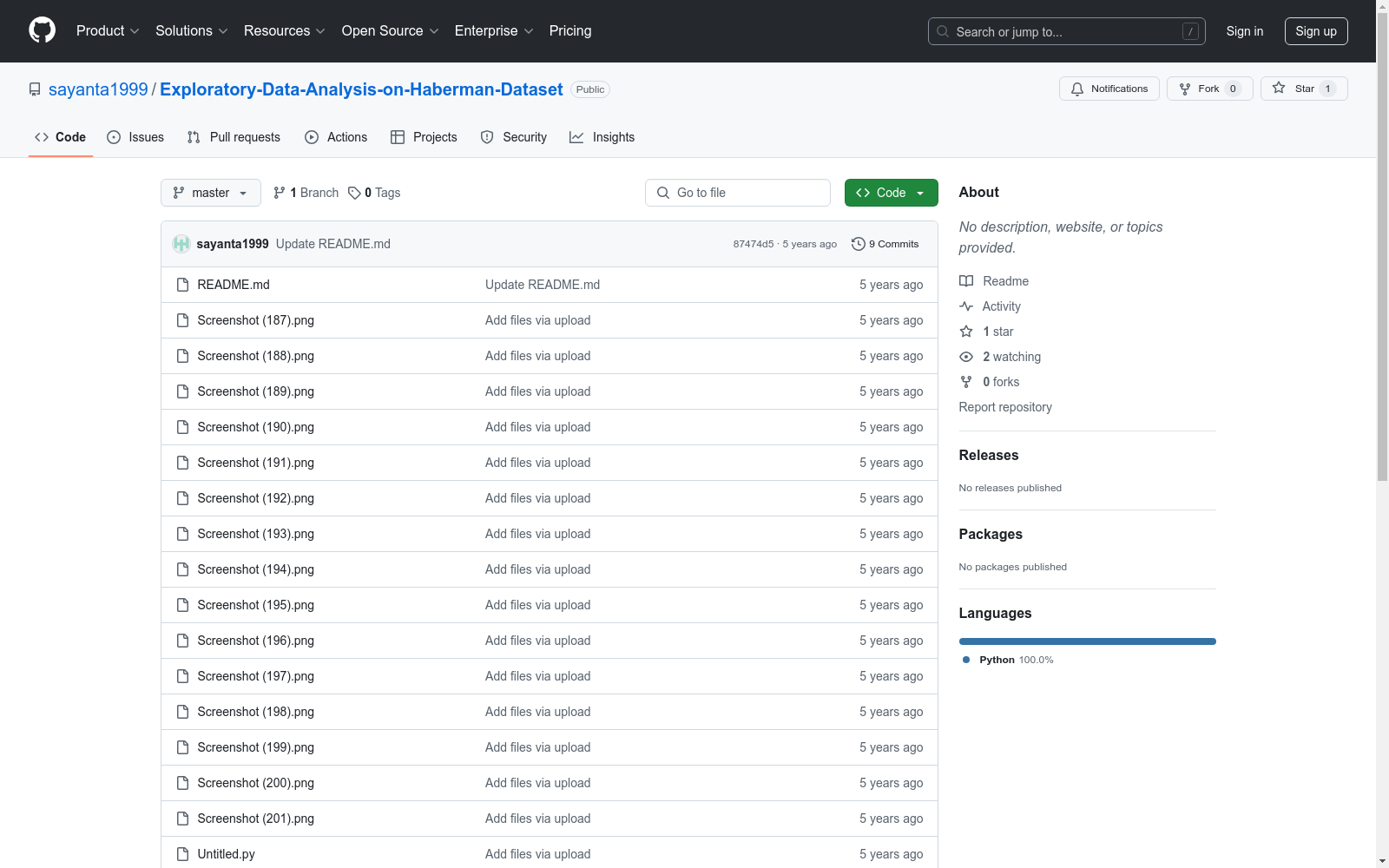Image resolution: width=1389 pixels, height=868 pixels.
Task: Click the clock history icon beside 9 Commits
Action: tap(859, 244)
